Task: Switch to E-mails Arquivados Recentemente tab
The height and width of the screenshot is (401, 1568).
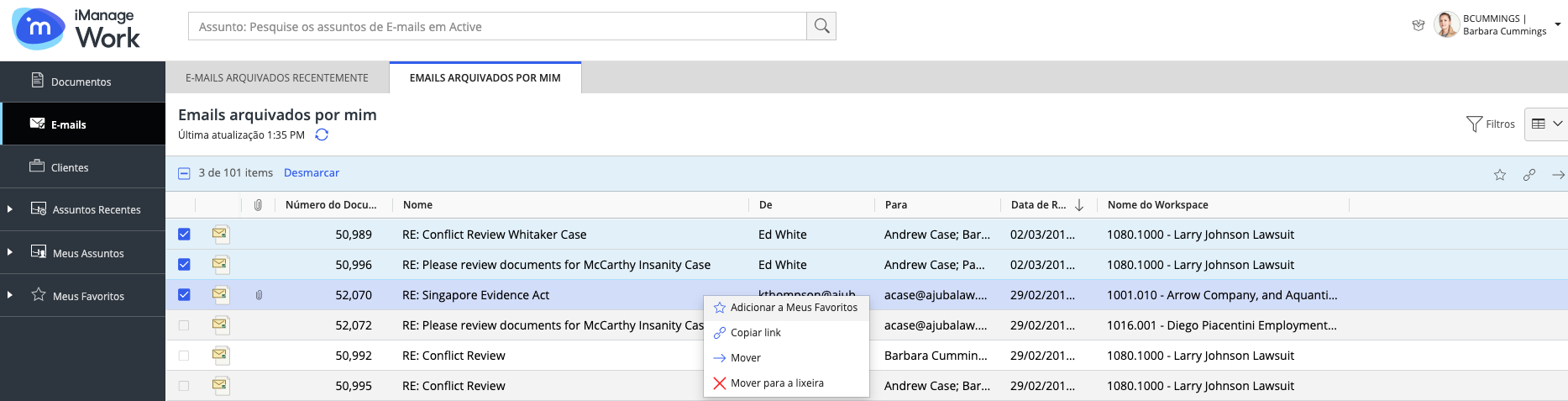Action: (276, 77)
